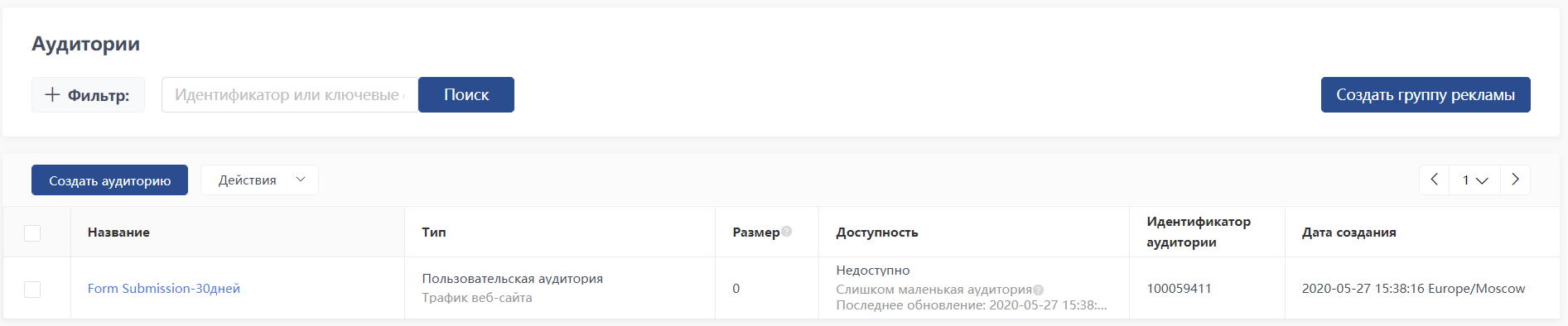Open the Действия dropdown
Image resolution: width=1568 pixels, height=326 pixels.
(259, 180)
